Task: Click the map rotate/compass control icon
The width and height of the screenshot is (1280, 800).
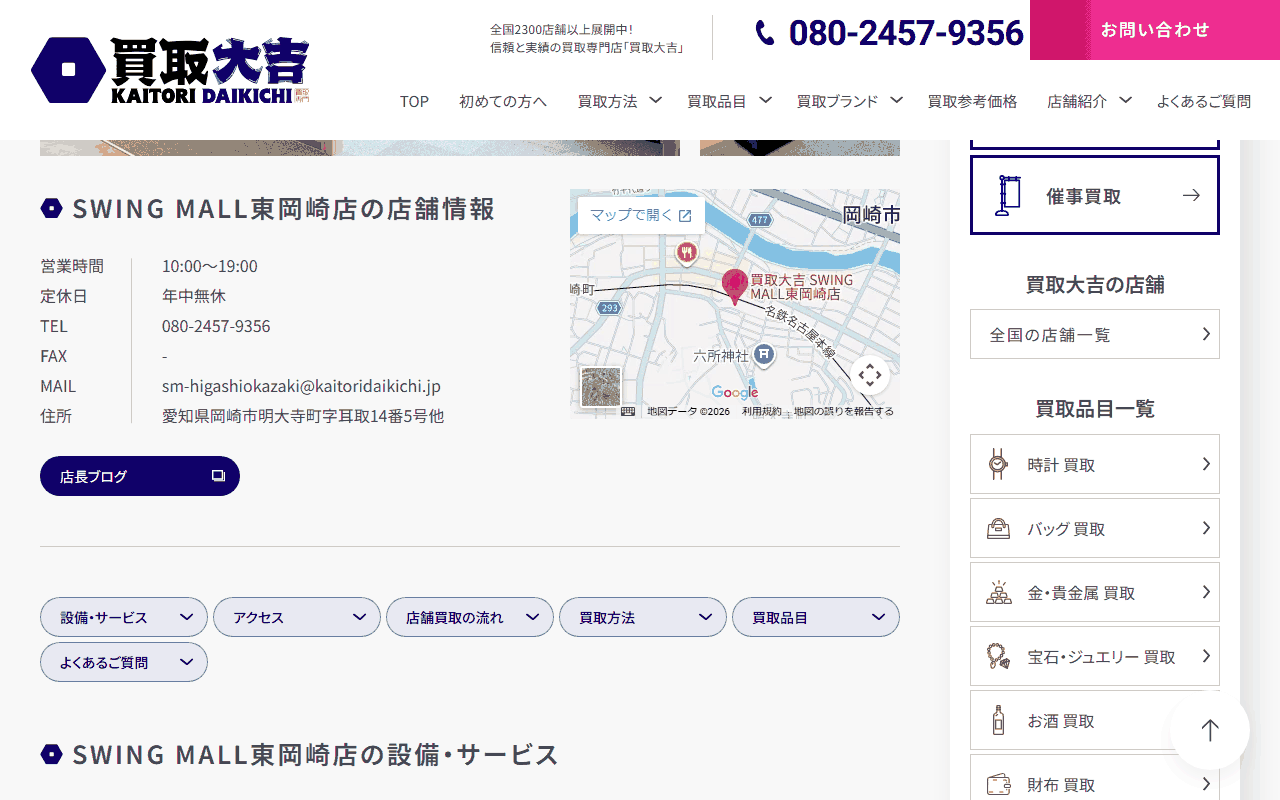Action: tap(870, 375)
